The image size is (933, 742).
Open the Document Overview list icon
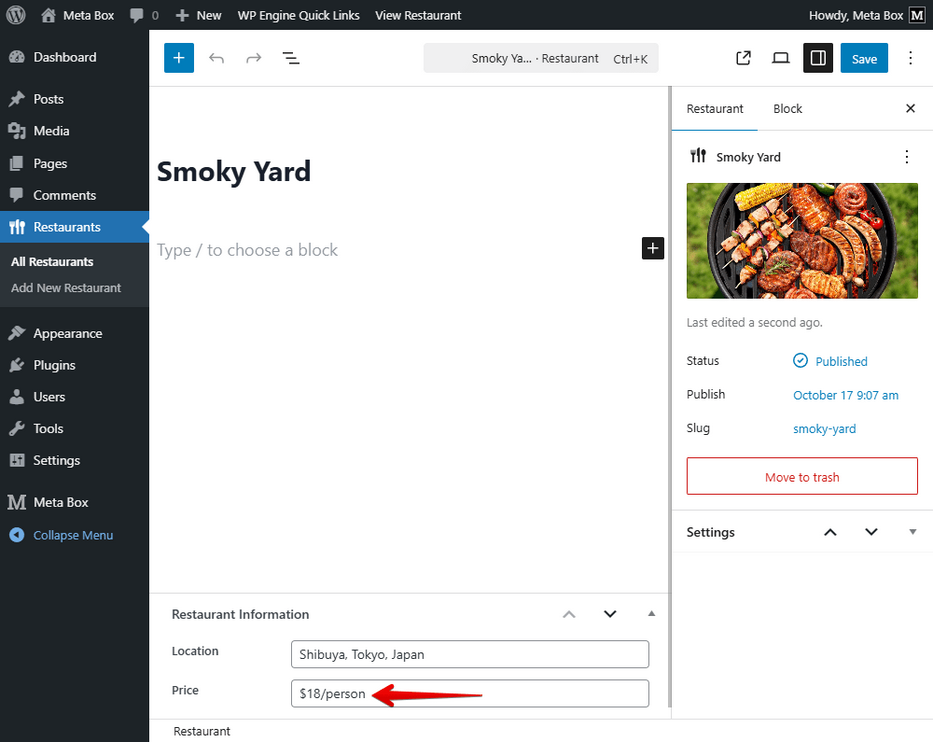291,58
